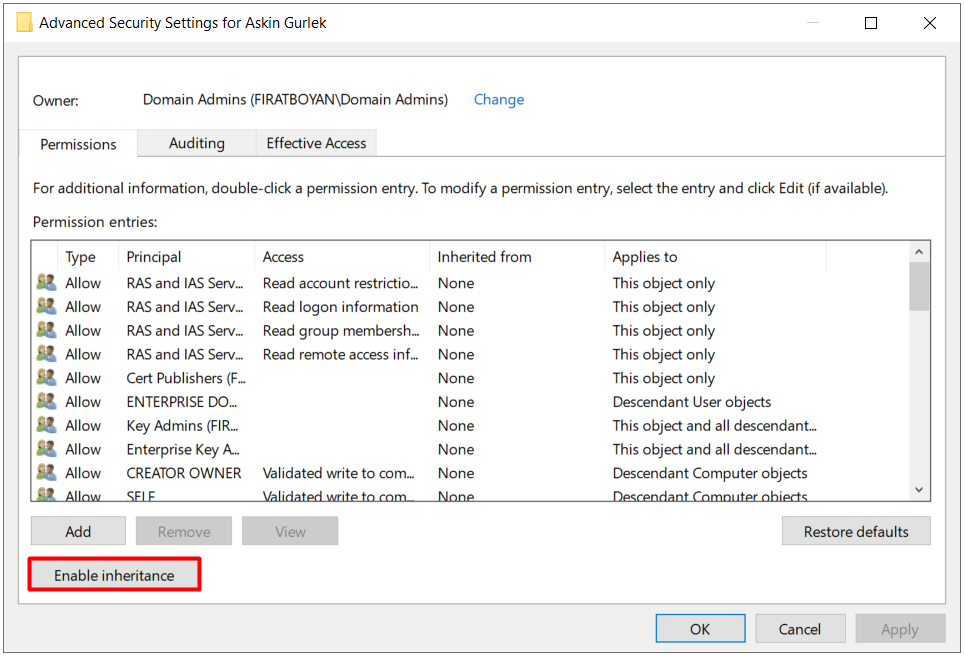The width and height of the screenshot is (965, 656).
Task: Click scrollbar down arrow in permission list
Action: coord(919,490)
